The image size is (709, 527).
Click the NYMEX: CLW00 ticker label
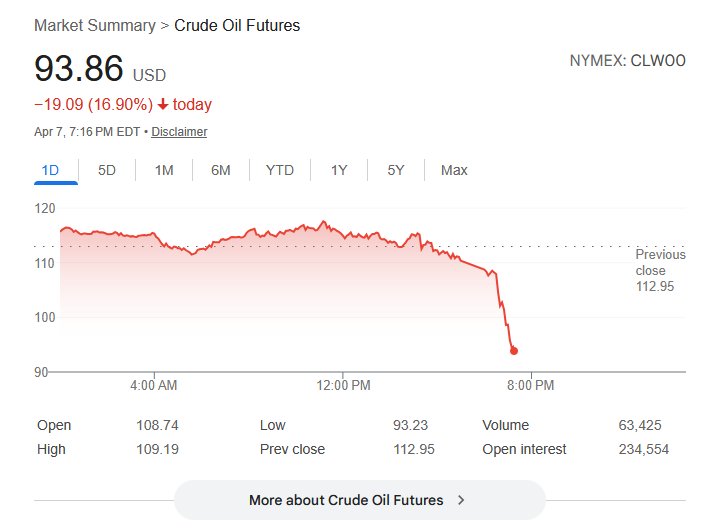[627, 61]
